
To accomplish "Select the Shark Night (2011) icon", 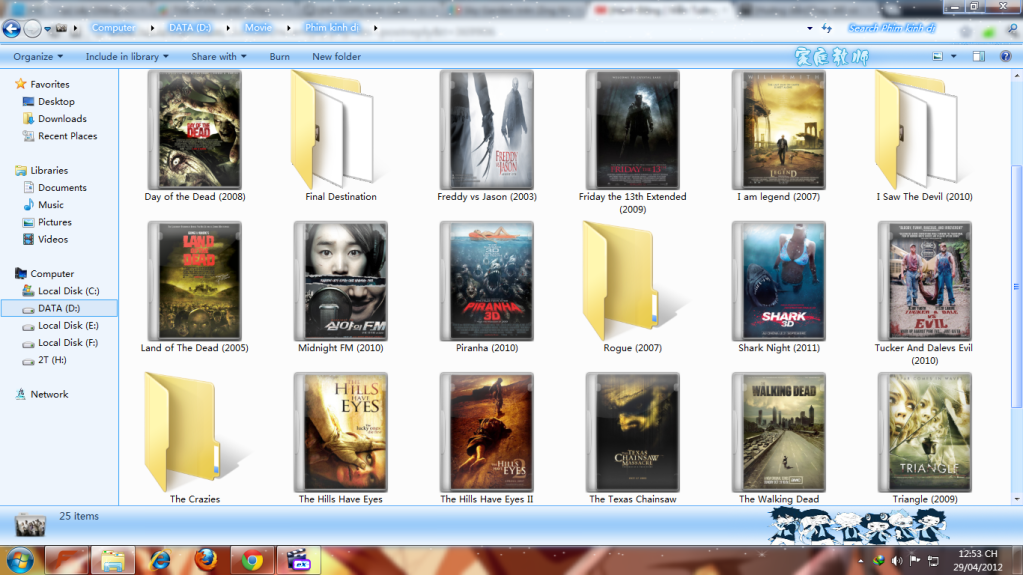I will (779, 281).
